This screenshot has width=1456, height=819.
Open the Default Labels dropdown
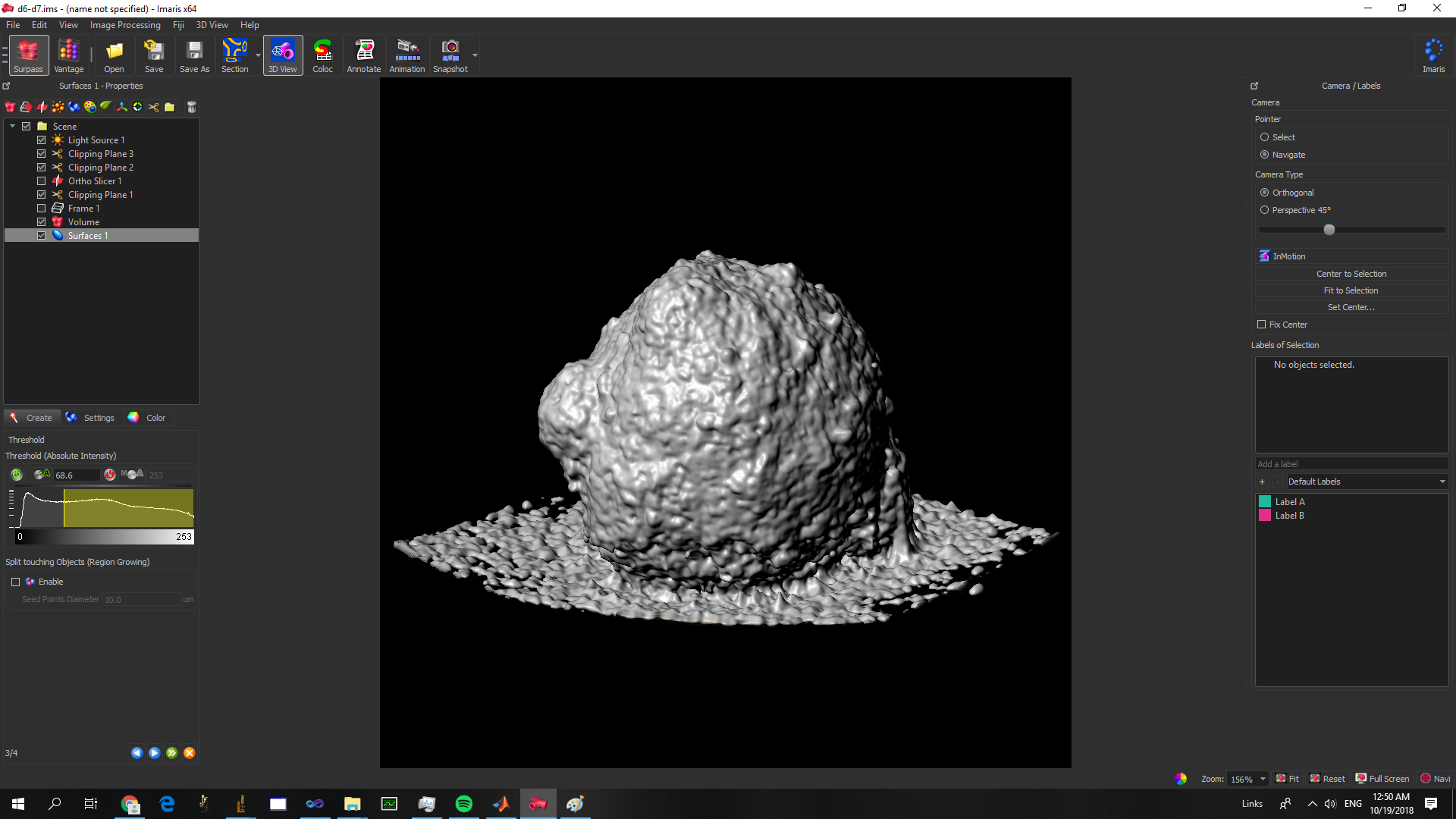pyautogui.click(x=1367, y=482)
